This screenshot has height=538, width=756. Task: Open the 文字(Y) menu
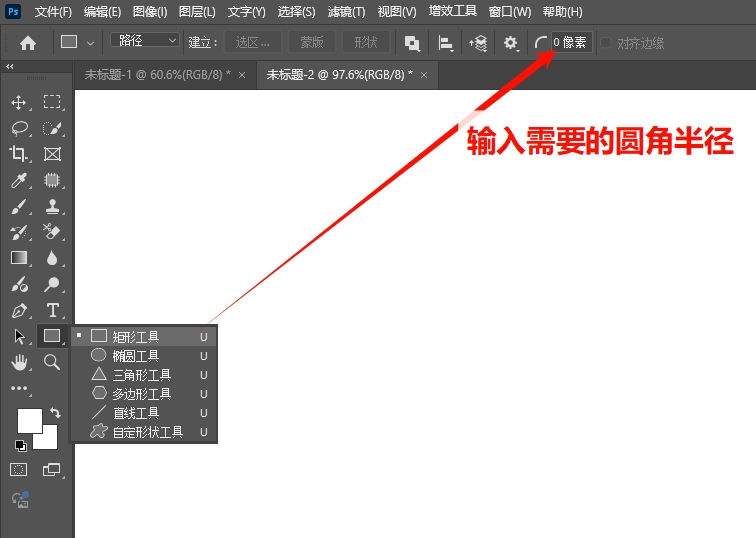[x=246, y=12]
